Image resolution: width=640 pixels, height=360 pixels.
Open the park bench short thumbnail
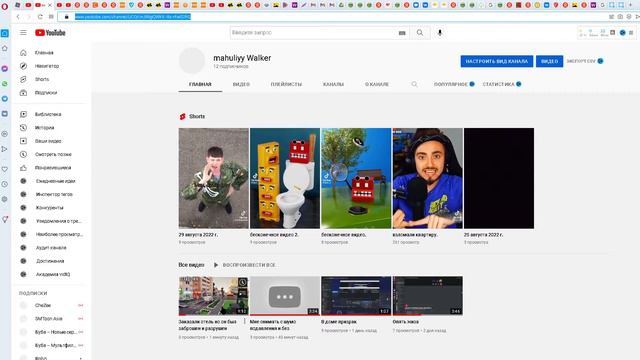click(x=356, y=178)
